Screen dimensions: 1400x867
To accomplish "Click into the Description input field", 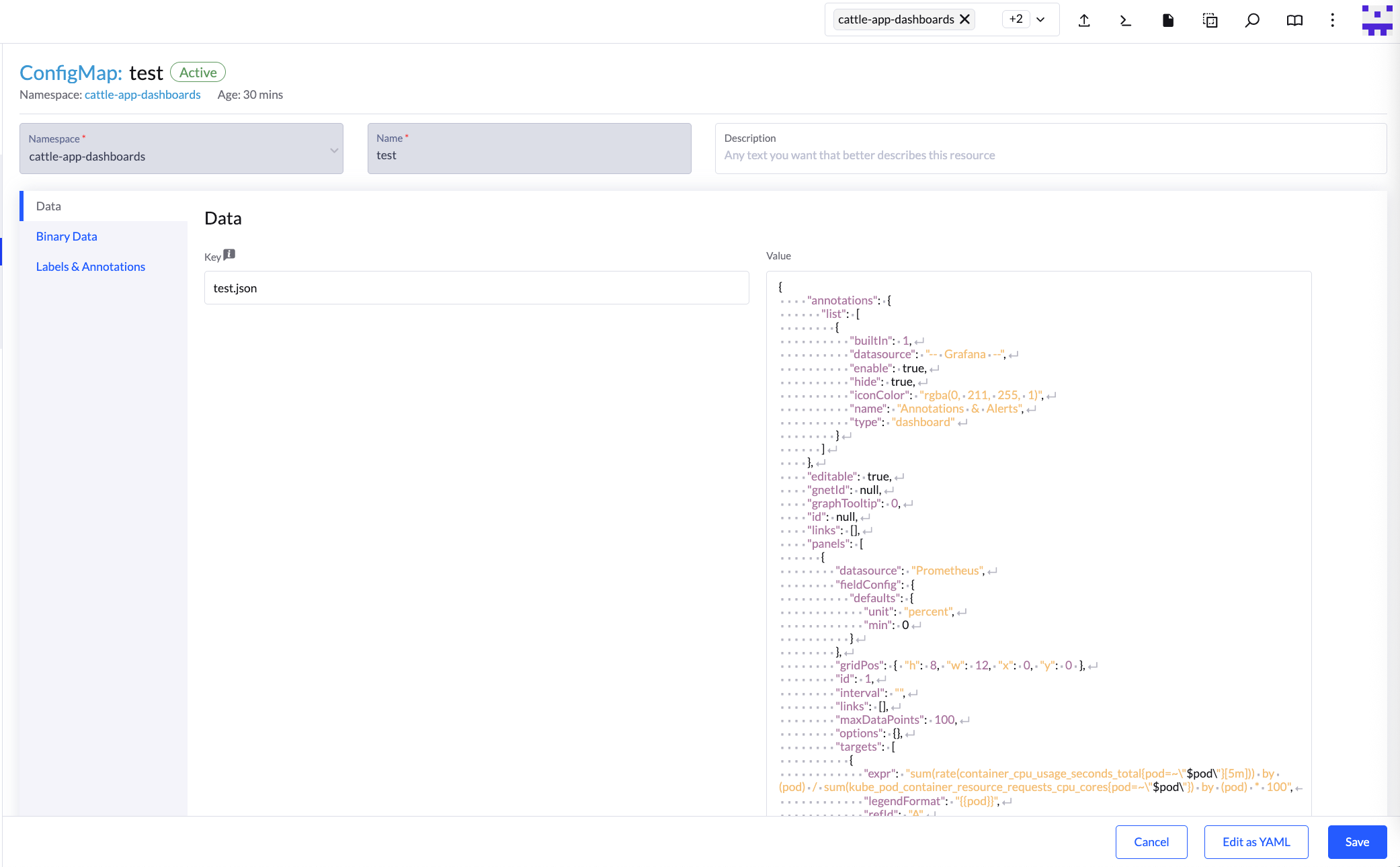I will tap(1050, 155).
